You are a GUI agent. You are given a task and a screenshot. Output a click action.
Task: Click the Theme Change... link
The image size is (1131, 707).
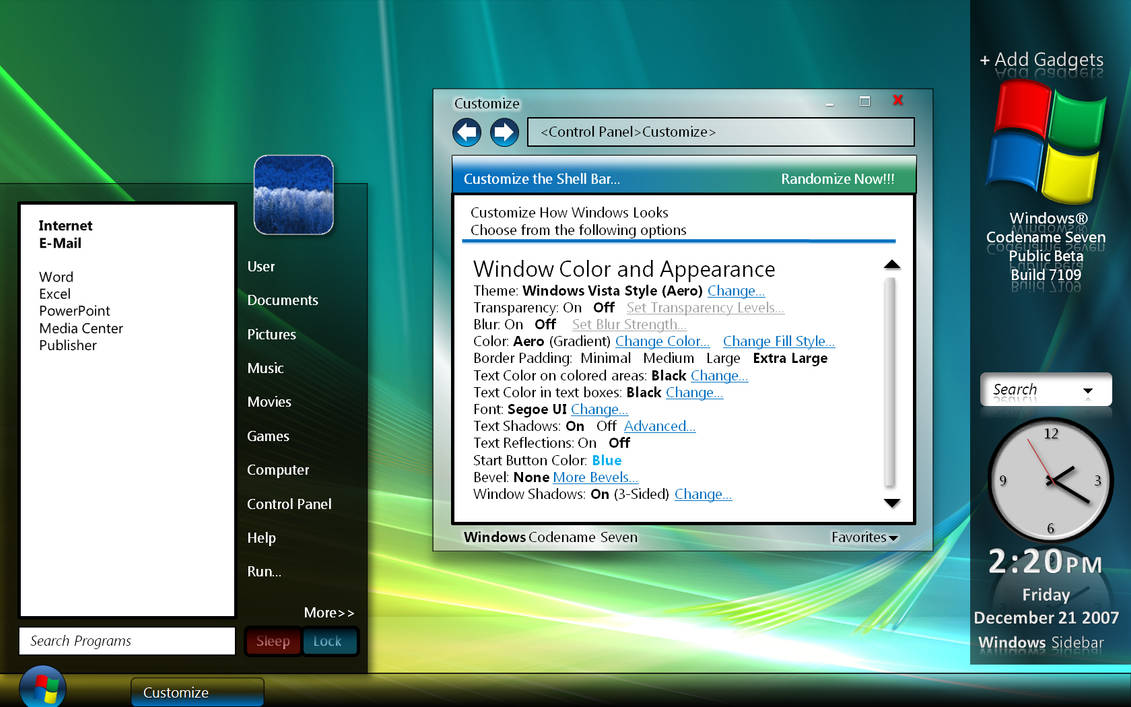pyautogui.click(x=736, y=291)
